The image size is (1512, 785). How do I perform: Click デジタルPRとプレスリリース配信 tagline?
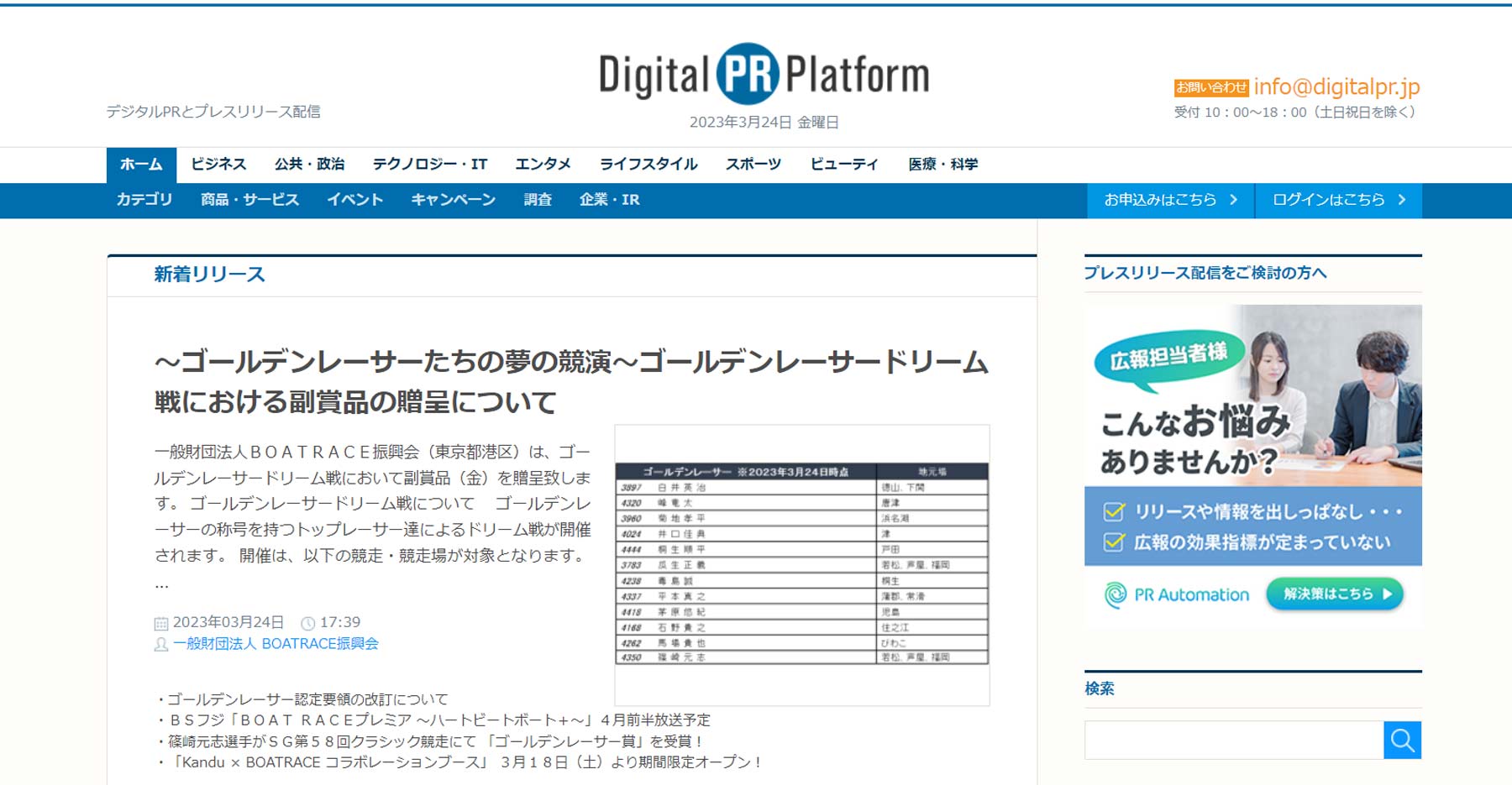(x=213, y=112)
